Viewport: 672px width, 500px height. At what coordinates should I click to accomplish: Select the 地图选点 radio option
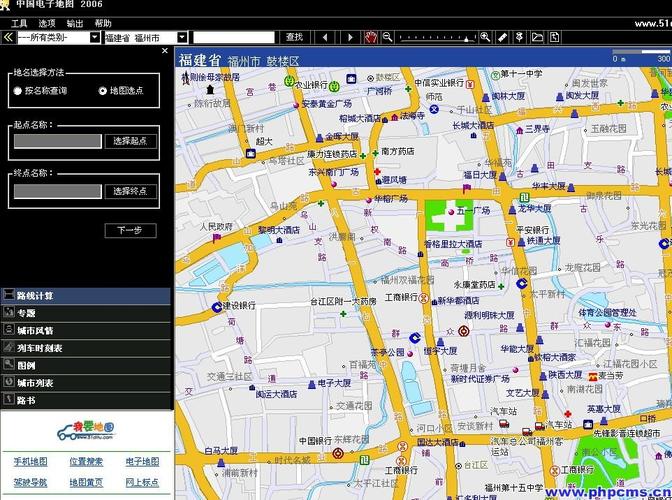(102, 91)
